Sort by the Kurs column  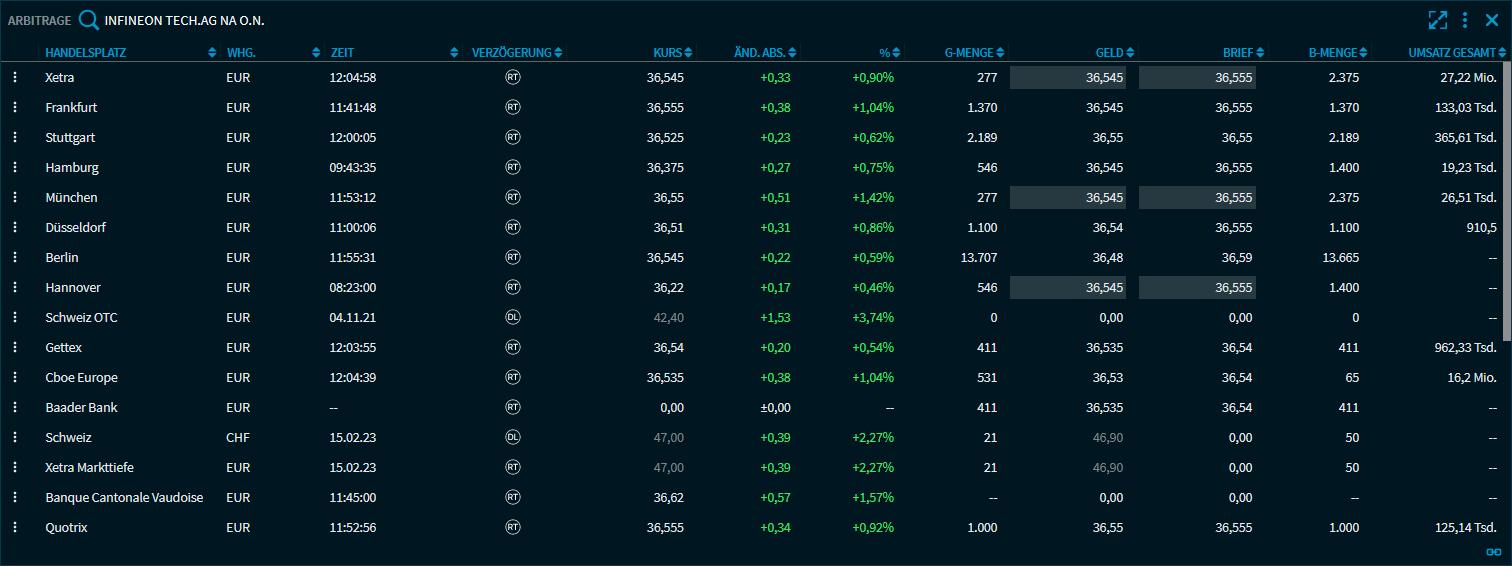click(x=667, y=52)
